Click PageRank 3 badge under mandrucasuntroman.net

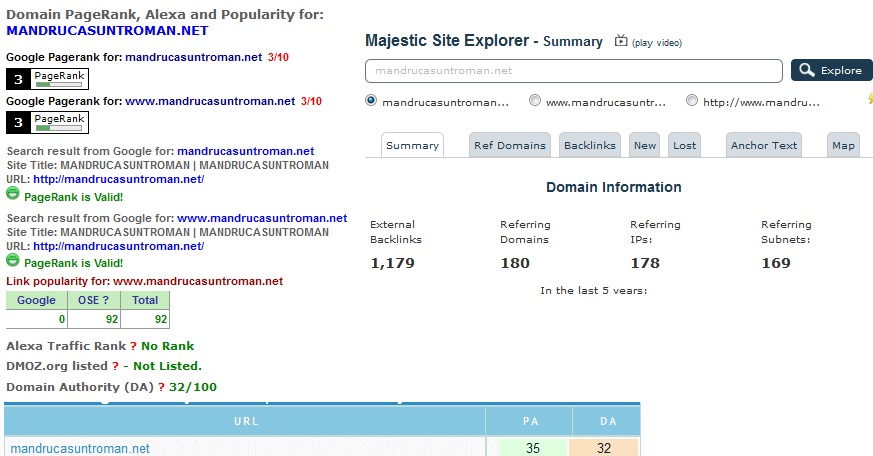click(47, 79)
